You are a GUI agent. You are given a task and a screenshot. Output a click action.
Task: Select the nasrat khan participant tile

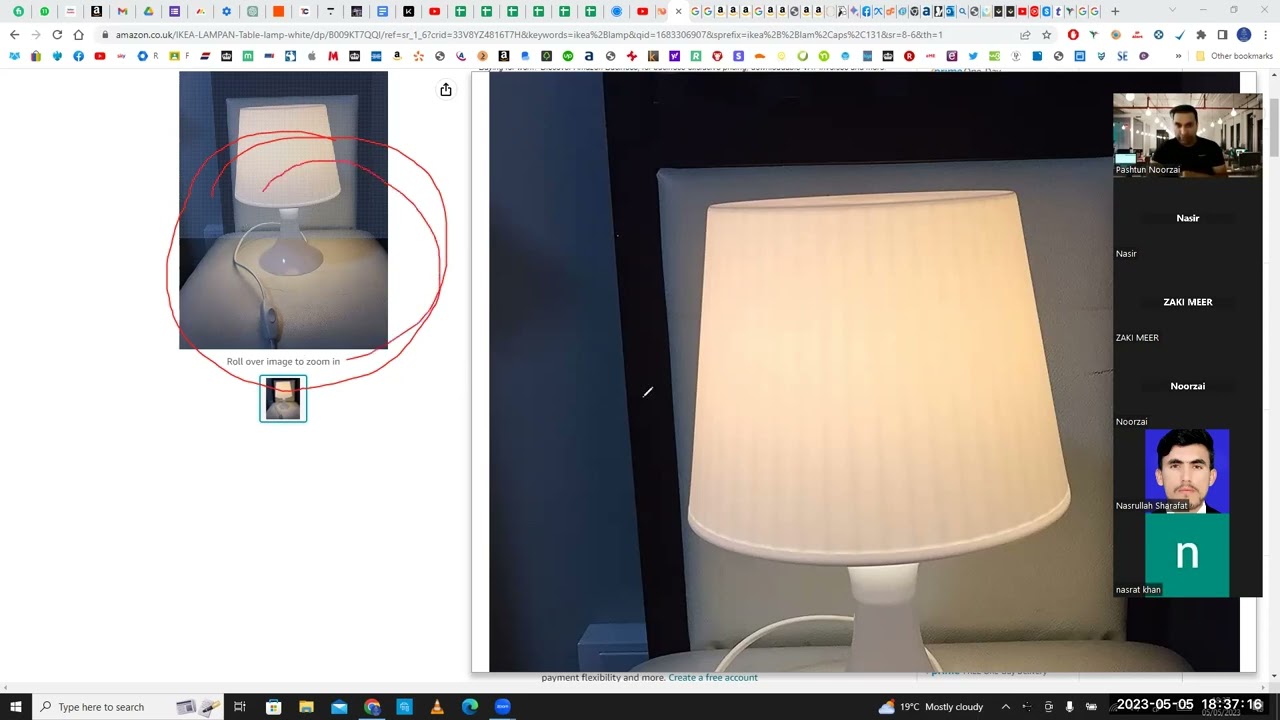1188,555
